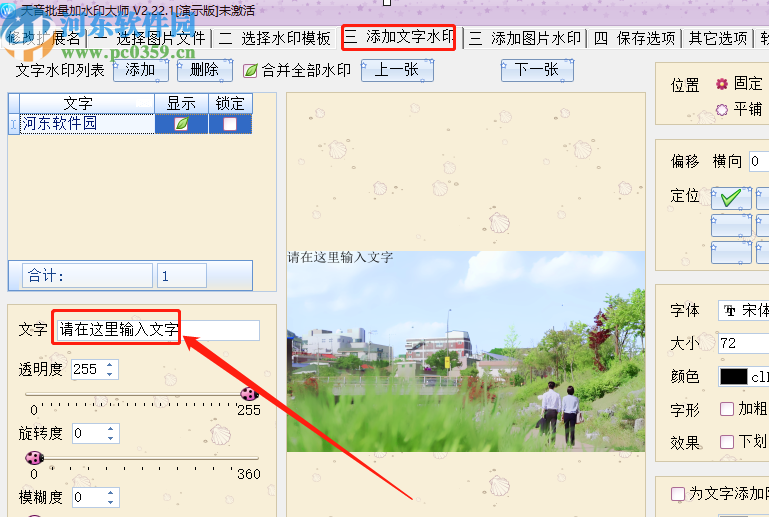Click the bottom-left 定位 anchor button
This screenshot has width=769, height=517.
pos(731,252)
